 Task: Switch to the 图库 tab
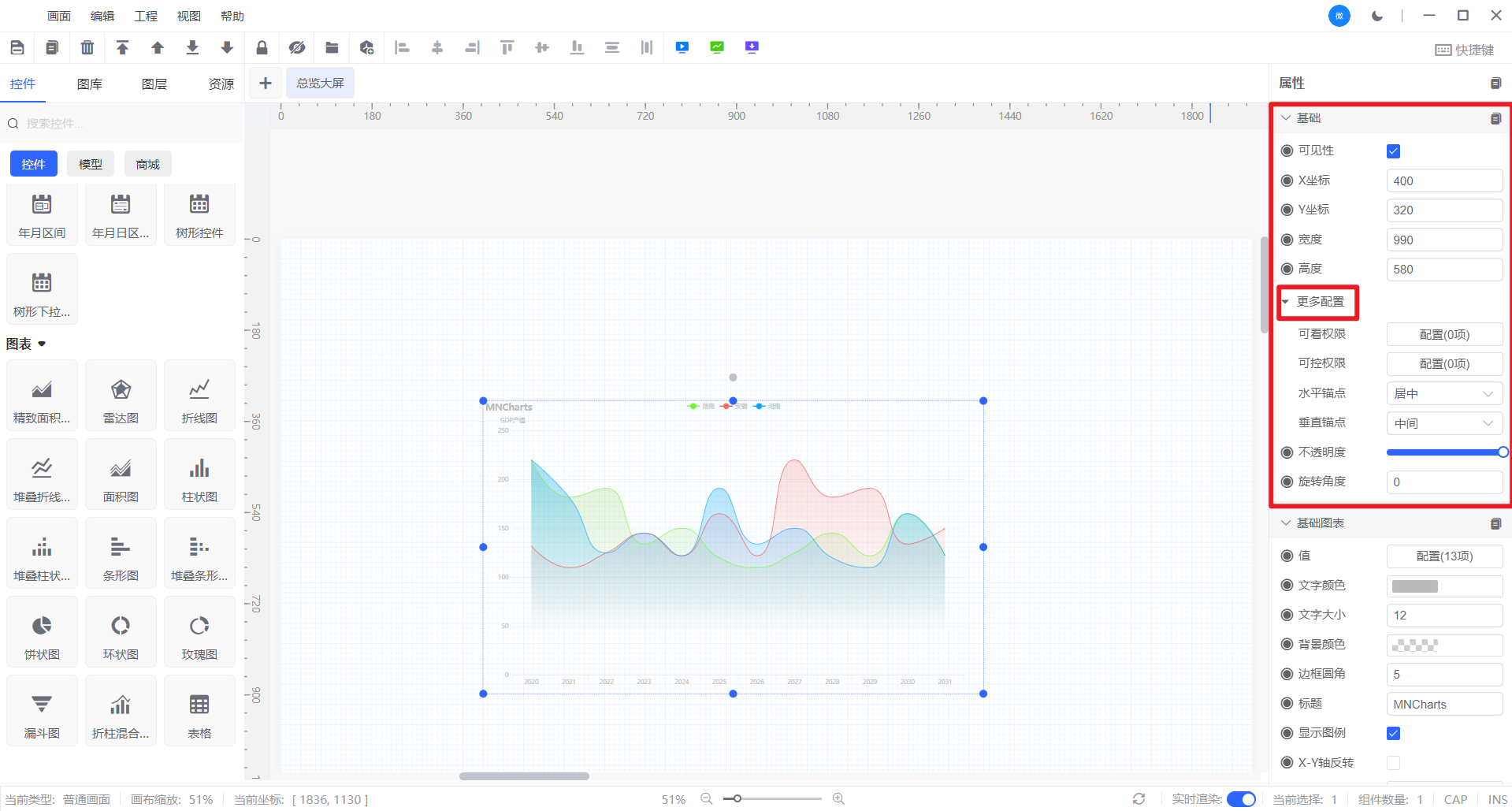[x=90, y=84]
